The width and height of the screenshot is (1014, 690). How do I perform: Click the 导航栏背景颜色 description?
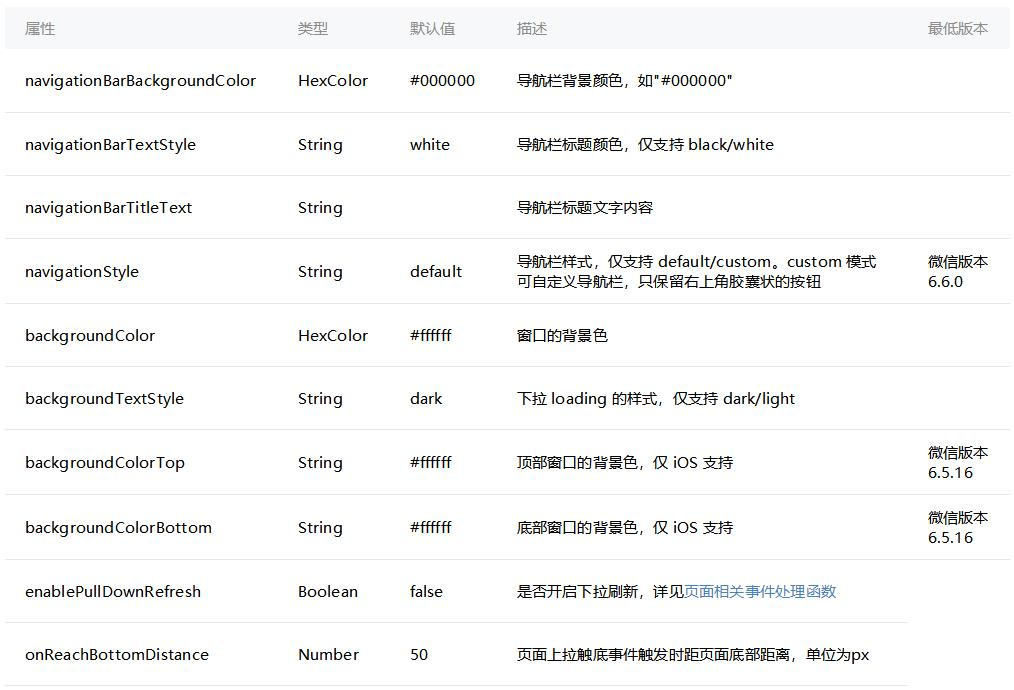point(625,81)
